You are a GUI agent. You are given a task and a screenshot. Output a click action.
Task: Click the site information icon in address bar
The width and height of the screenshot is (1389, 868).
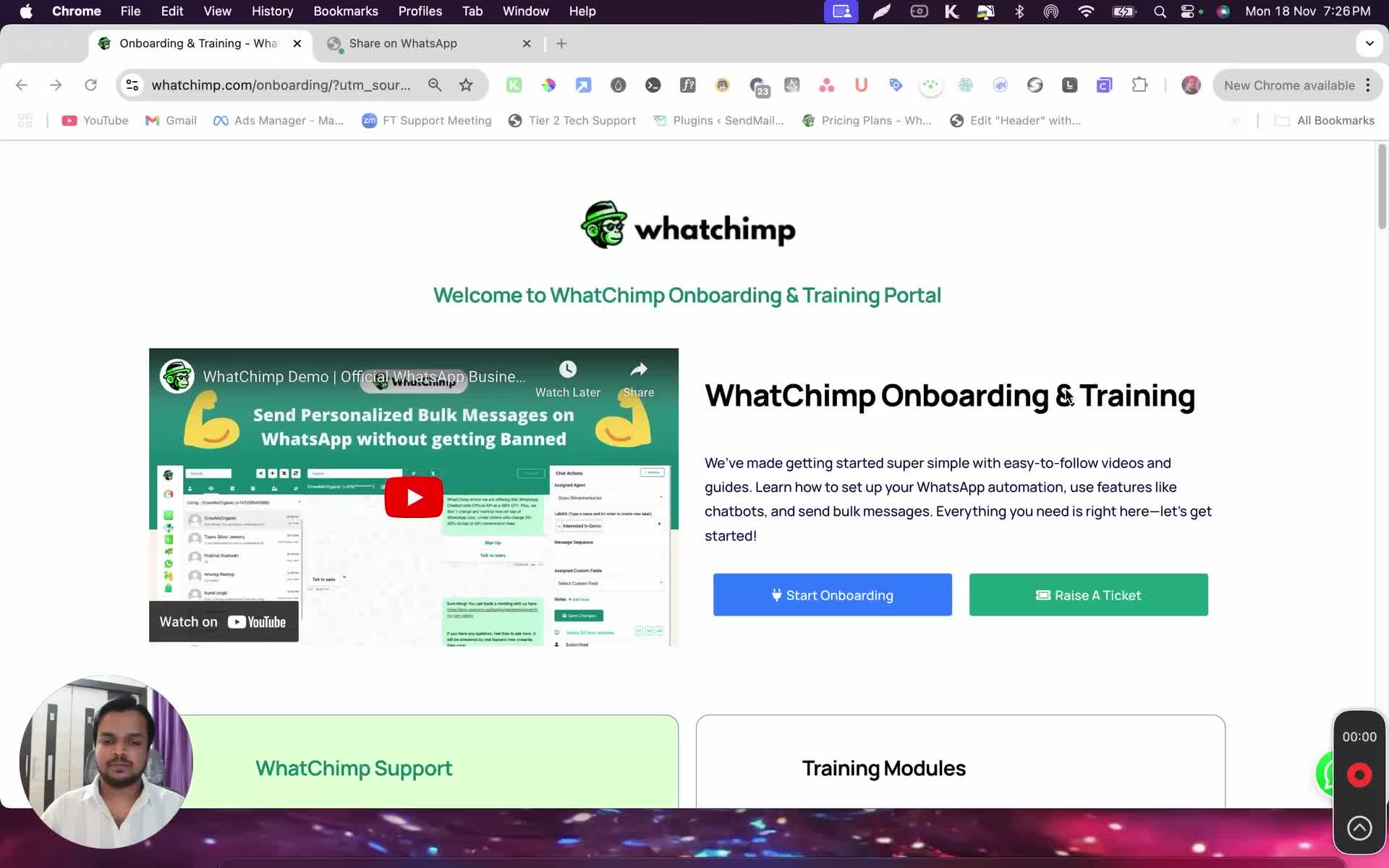[x=132, y=85]
